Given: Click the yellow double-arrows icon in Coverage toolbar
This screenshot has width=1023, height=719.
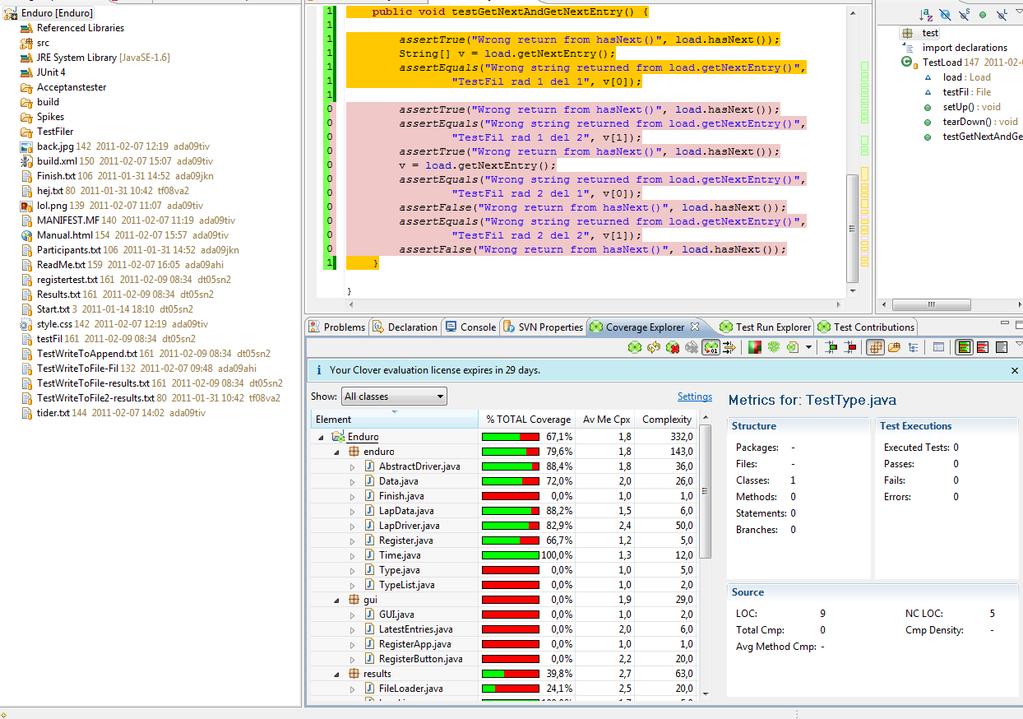Looking at the screenshot, I should pos(729,348).
